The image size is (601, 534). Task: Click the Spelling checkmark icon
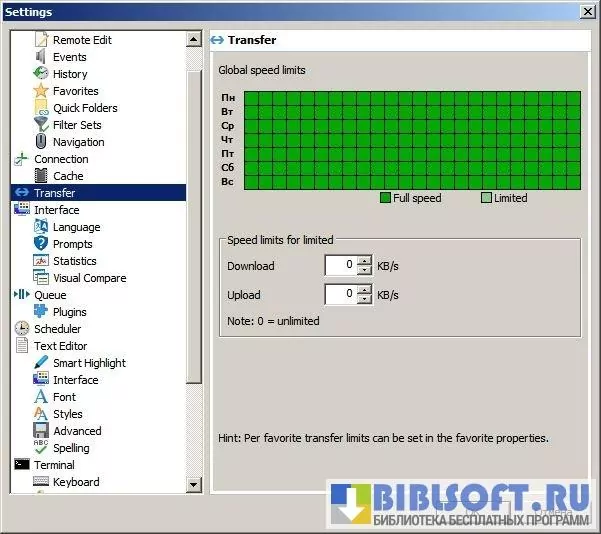coord(41,448)
